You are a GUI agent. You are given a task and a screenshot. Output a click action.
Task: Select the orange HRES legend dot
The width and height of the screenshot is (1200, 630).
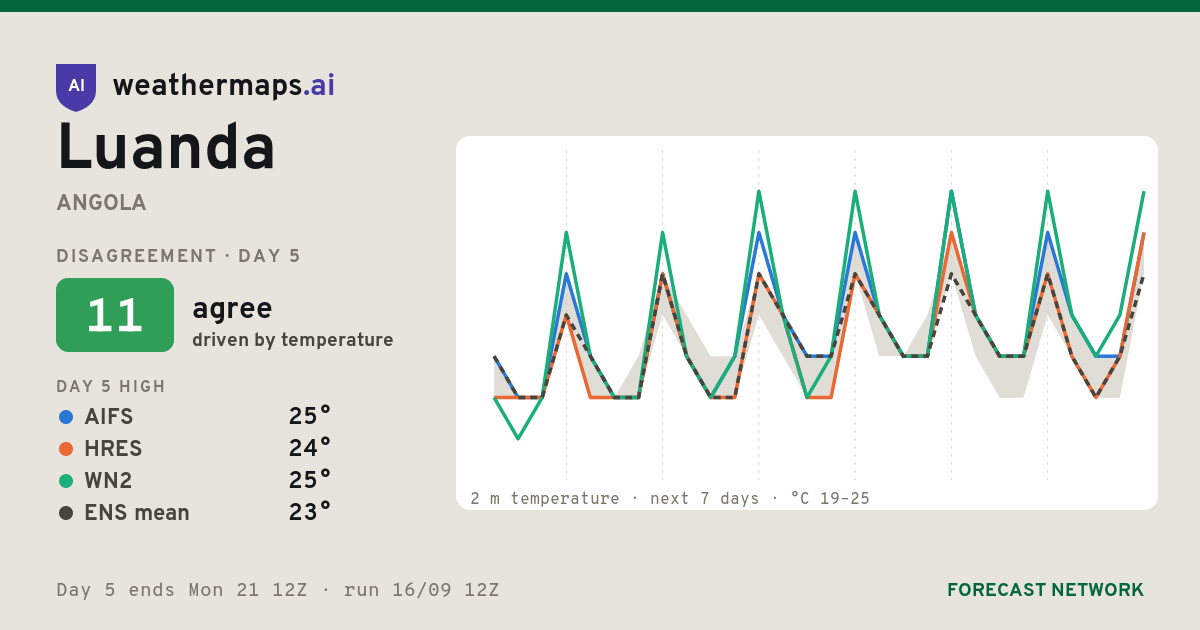(66, 449)
